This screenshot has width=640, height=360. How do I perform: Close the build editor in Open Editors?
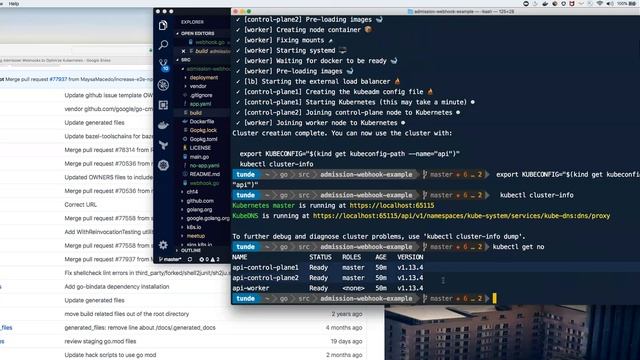point(183,51)
